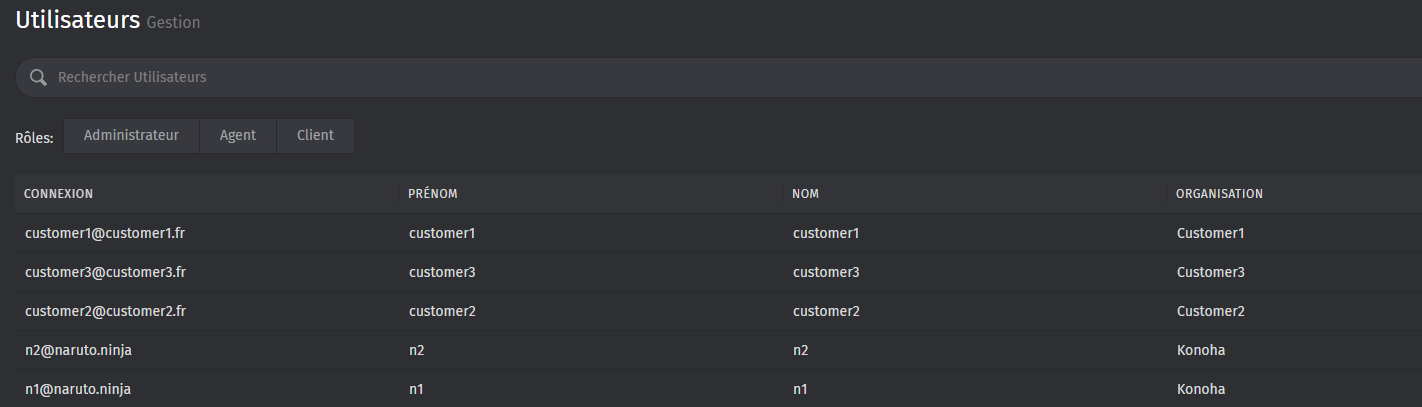Sort by the CONNEXION column header
Image resolution: width=1422 pixels, height=407 pixels.
tap(58, 194)
